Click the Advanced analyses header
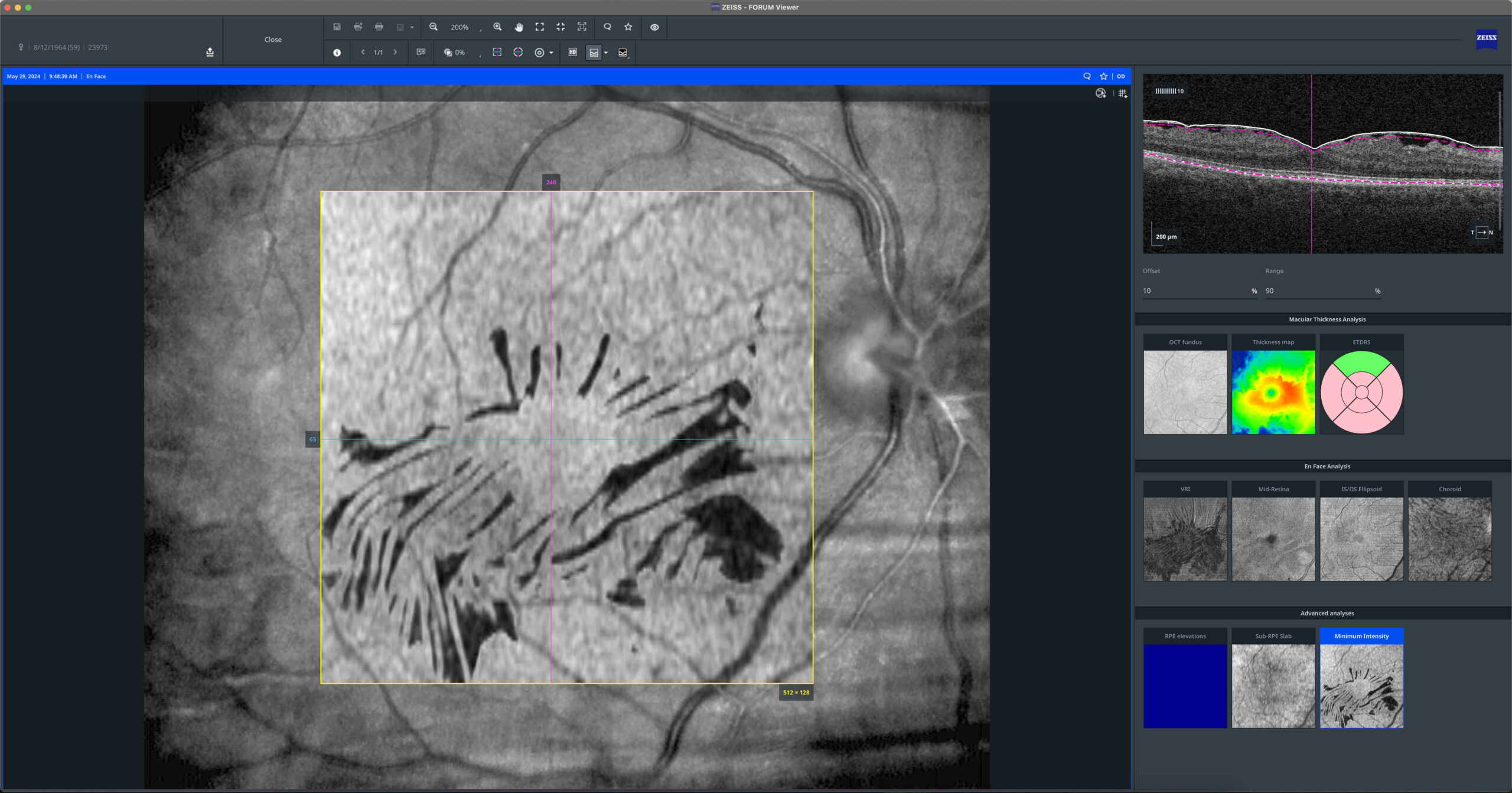 click(1327, 613)
